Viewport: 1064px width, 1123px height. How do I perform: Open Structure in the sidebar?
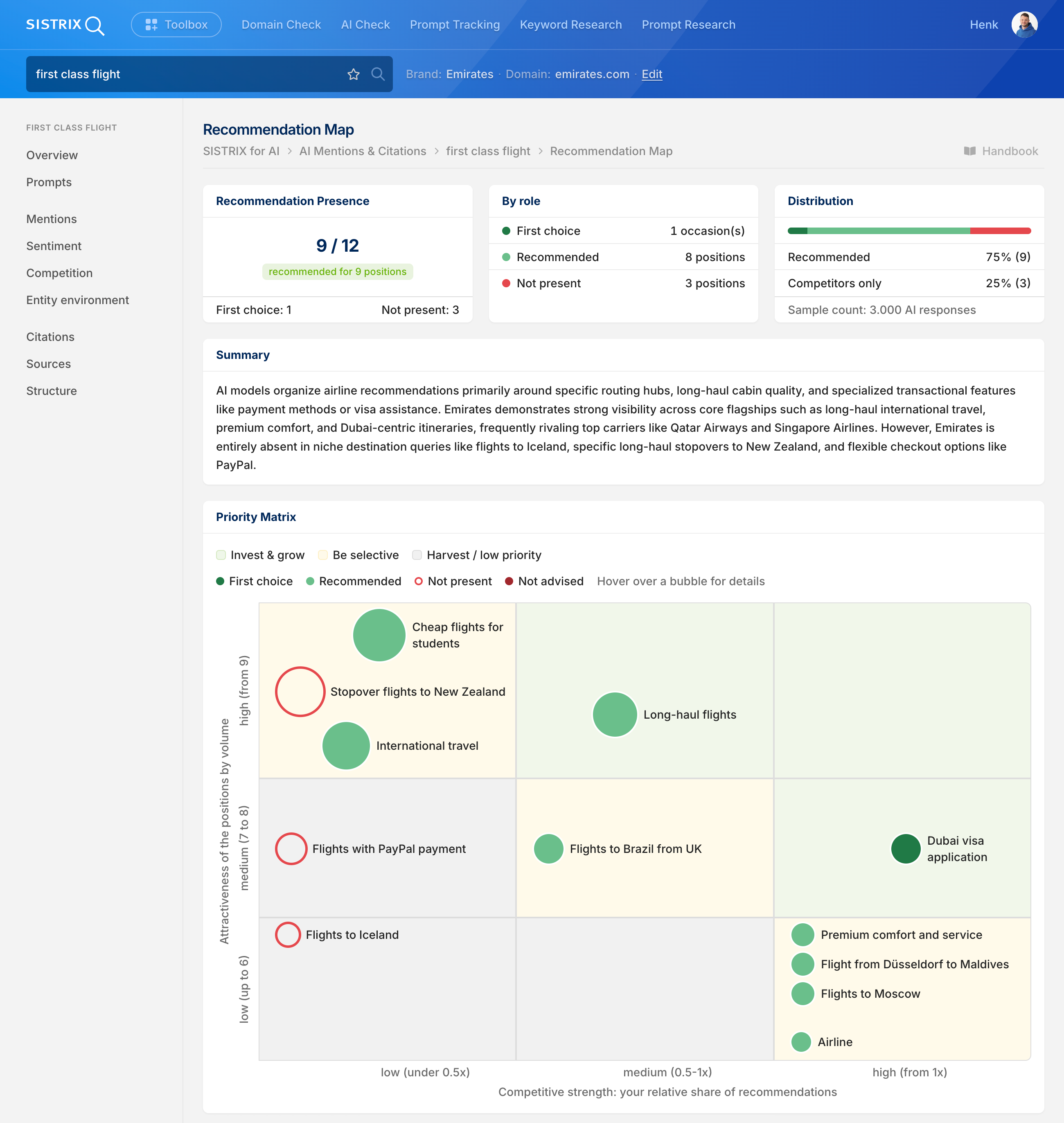[52, 391]
